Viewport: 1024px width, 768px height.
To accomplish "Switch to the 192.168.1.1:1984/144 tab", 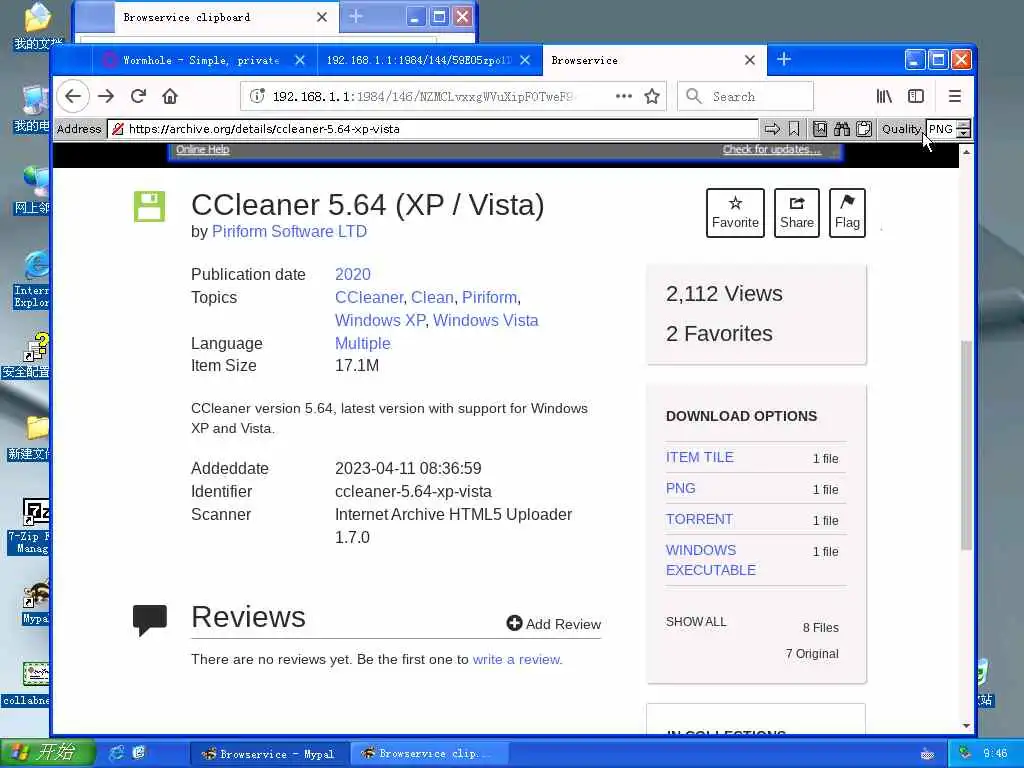I will (419, 60).
